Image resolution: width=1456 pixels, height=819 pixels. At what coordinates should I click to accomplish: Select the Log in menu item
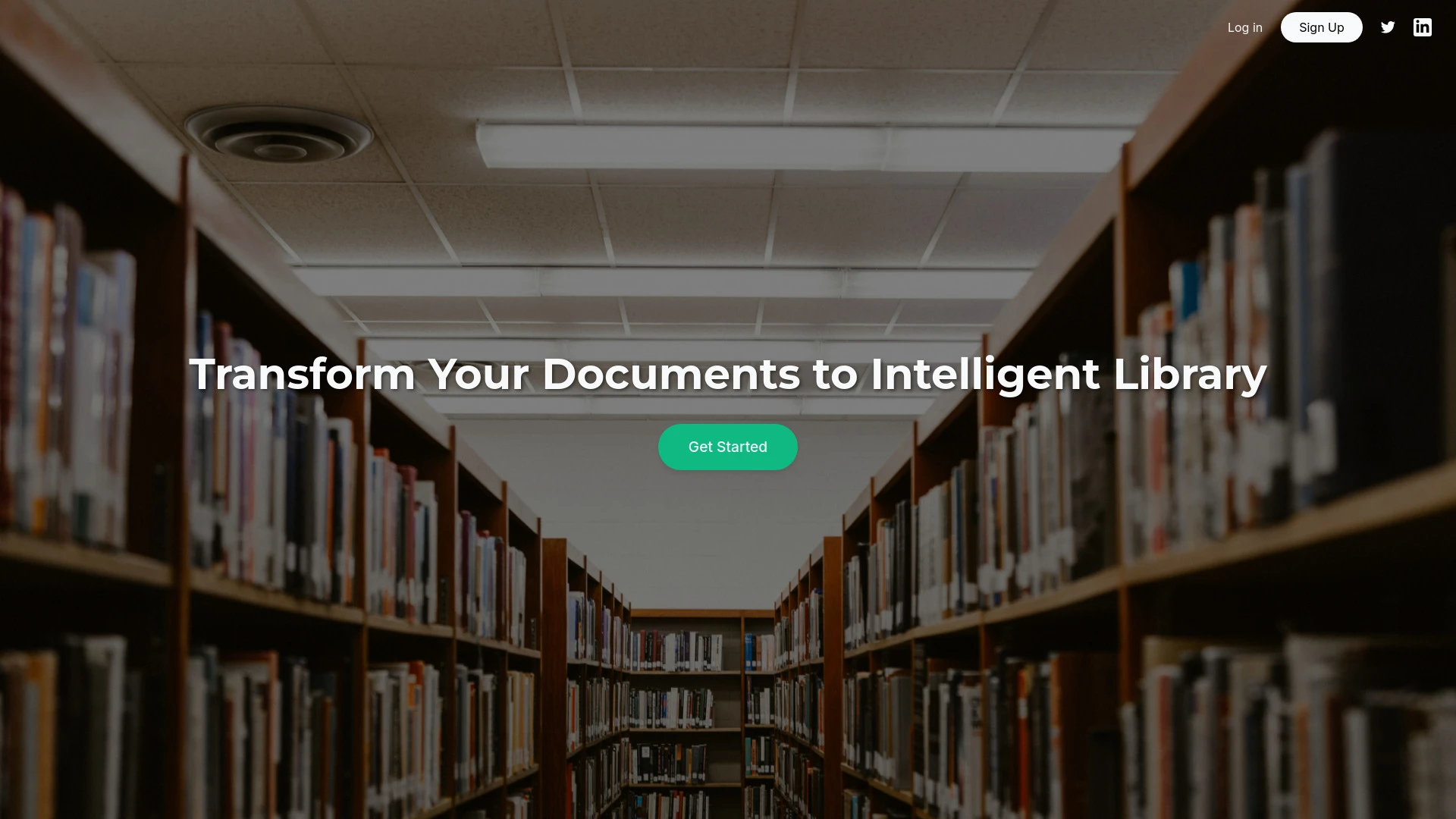click(x=1245, y=27)
